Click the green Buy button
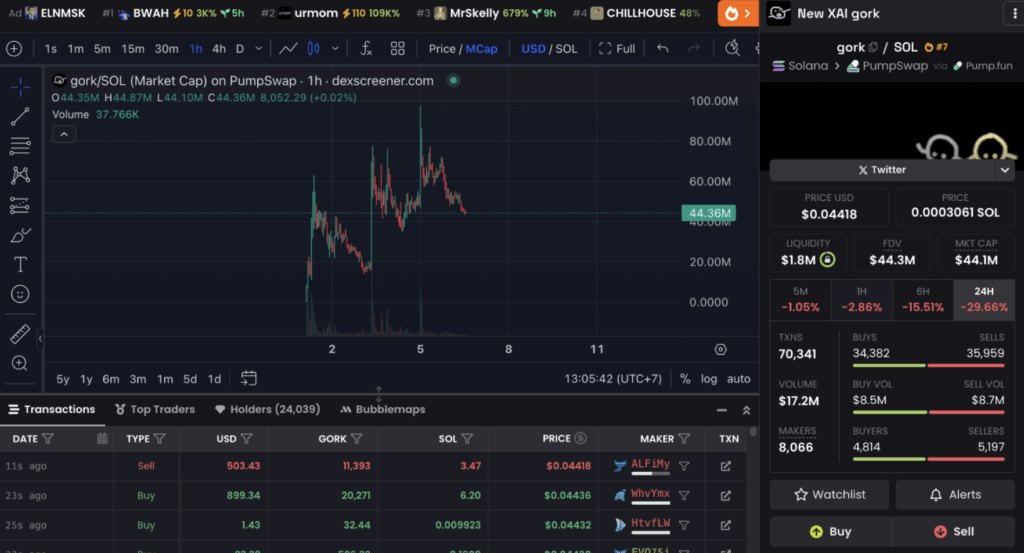Image resolution: width=1024 pixels, height=553 pixels. coord(830,532)
